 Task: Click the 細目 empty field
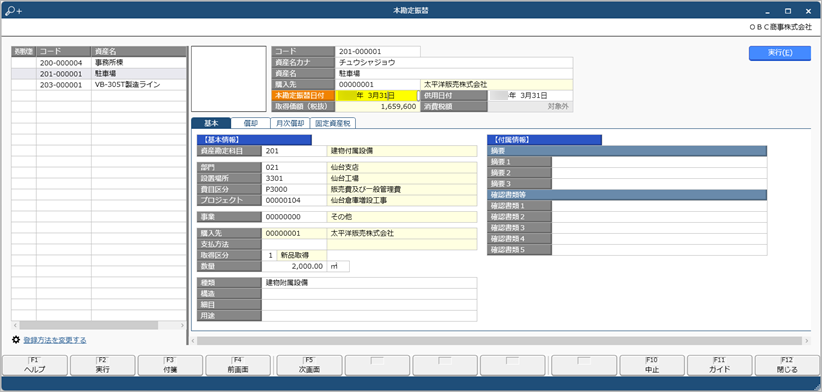pyautogui.click(x=370, y=304)
